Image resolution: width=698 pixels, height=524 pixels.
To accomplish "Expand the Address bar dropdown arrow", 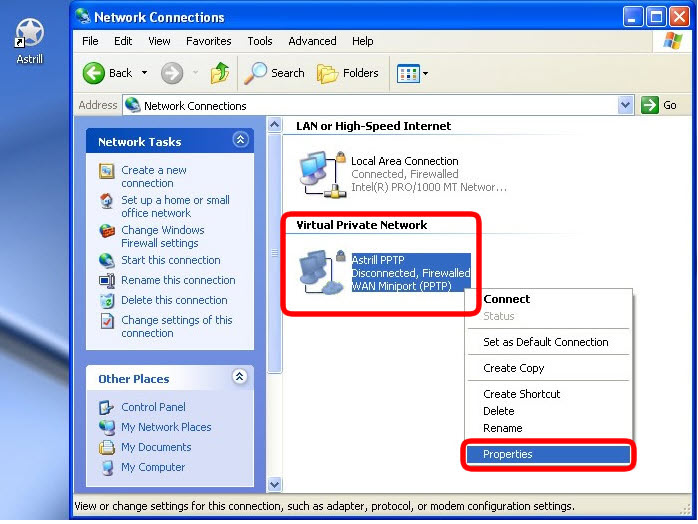I will 625,106.
